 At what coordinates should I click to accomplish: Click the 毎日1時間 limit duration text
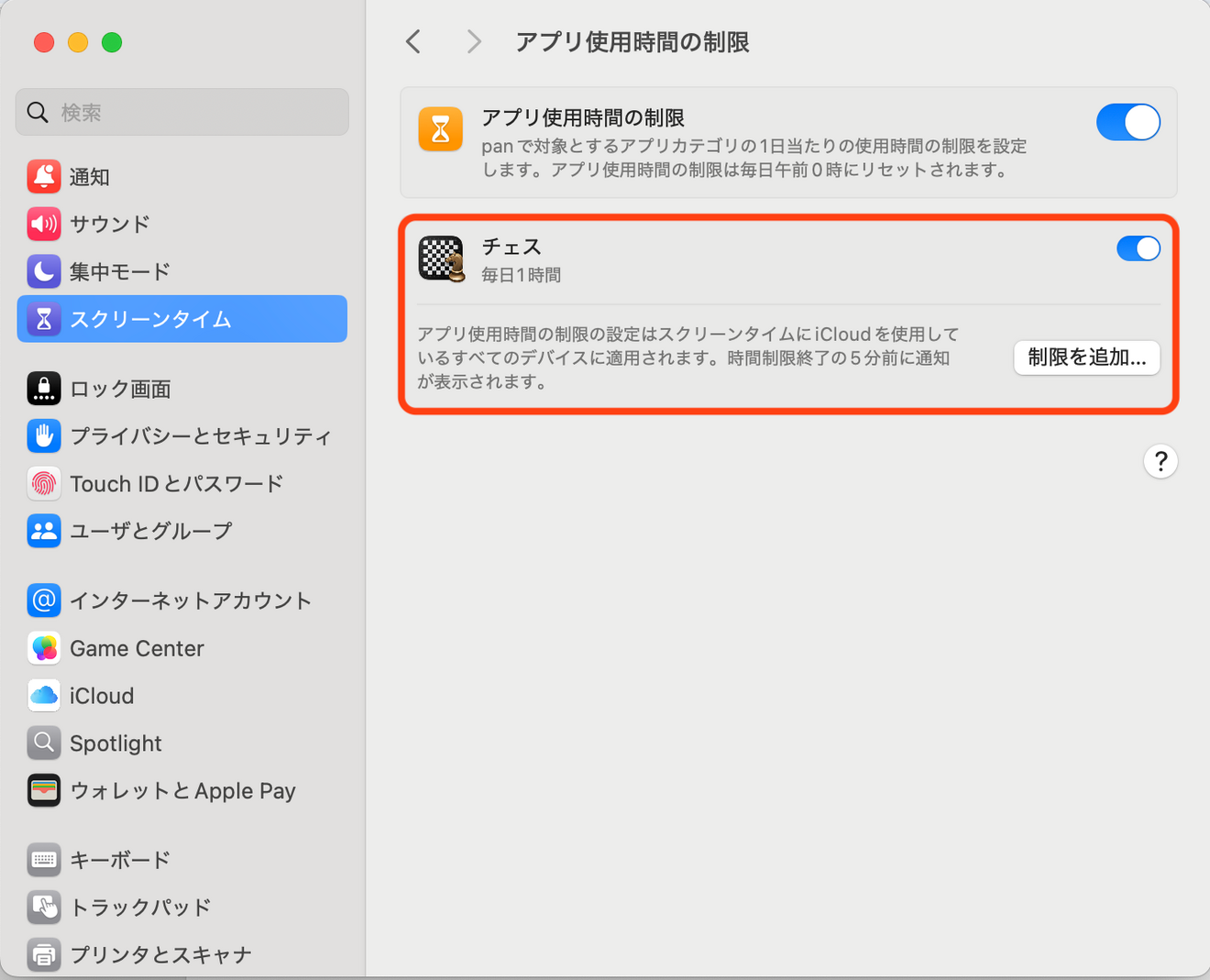[x=522, y=275]
